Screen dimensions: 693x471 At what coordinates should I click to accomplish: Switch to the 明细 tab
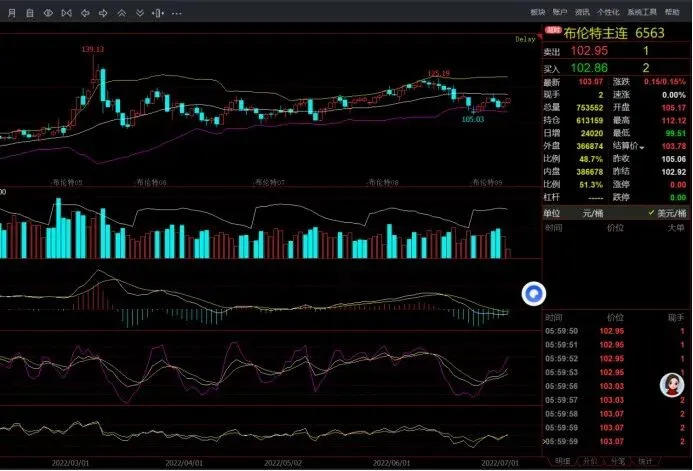(562, 461)
